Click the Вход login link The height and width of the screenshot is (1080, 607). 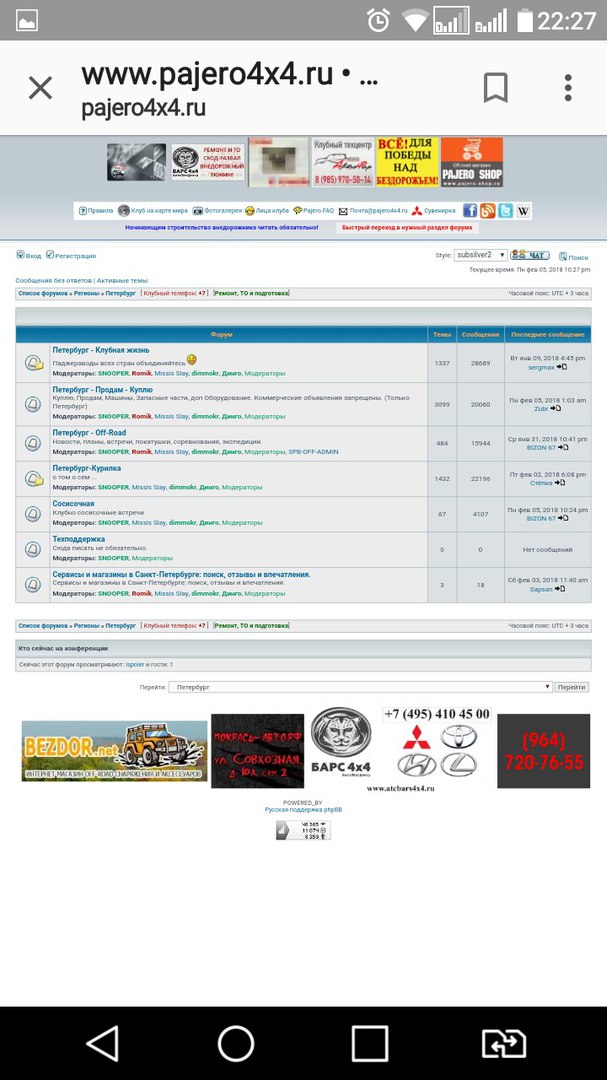click(x=32, y=256)
